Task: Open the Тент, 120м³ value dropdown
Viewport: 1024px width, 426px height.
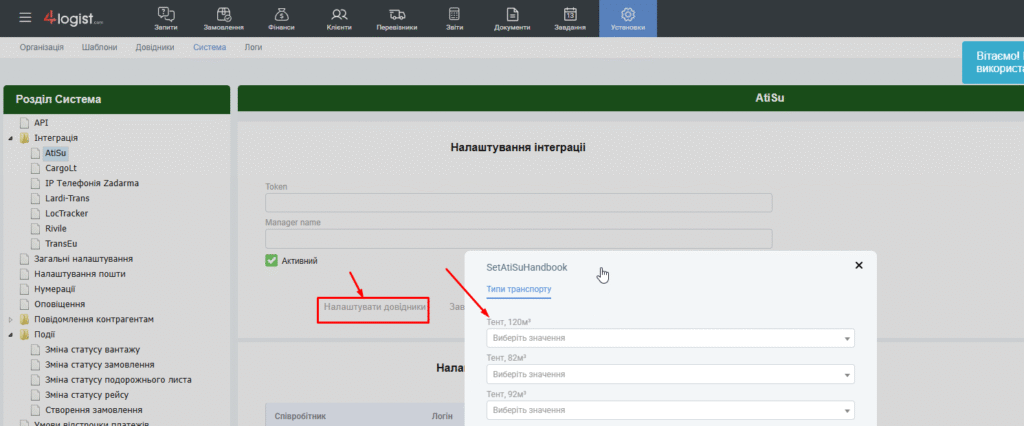Action: 671,338
